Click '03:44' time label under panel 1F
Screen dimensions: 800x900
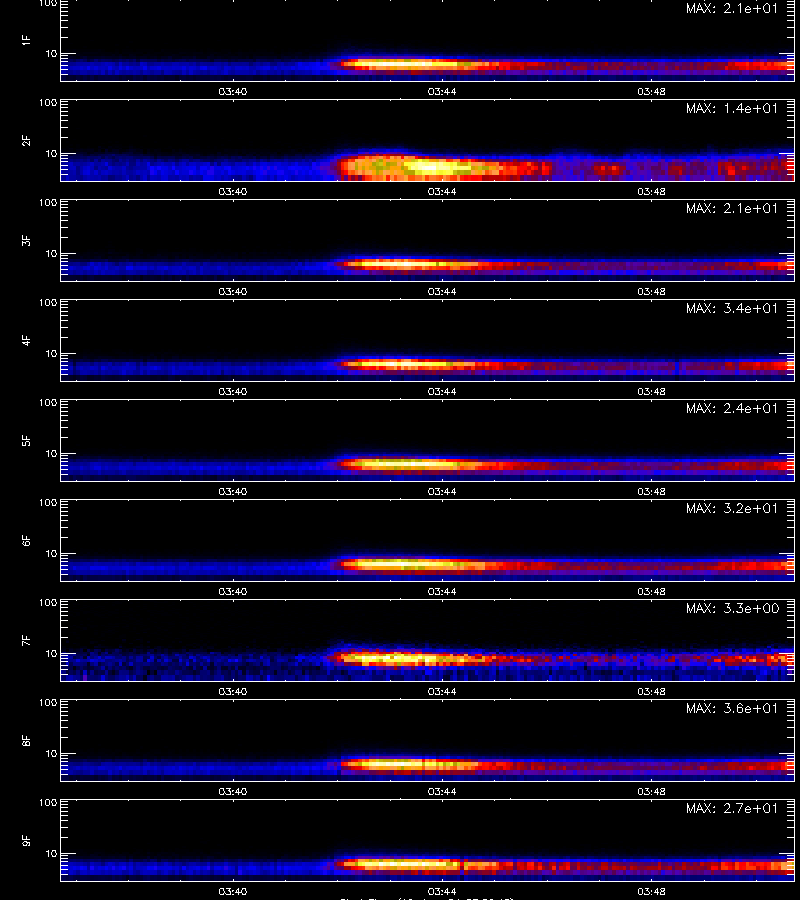[442, 91]
